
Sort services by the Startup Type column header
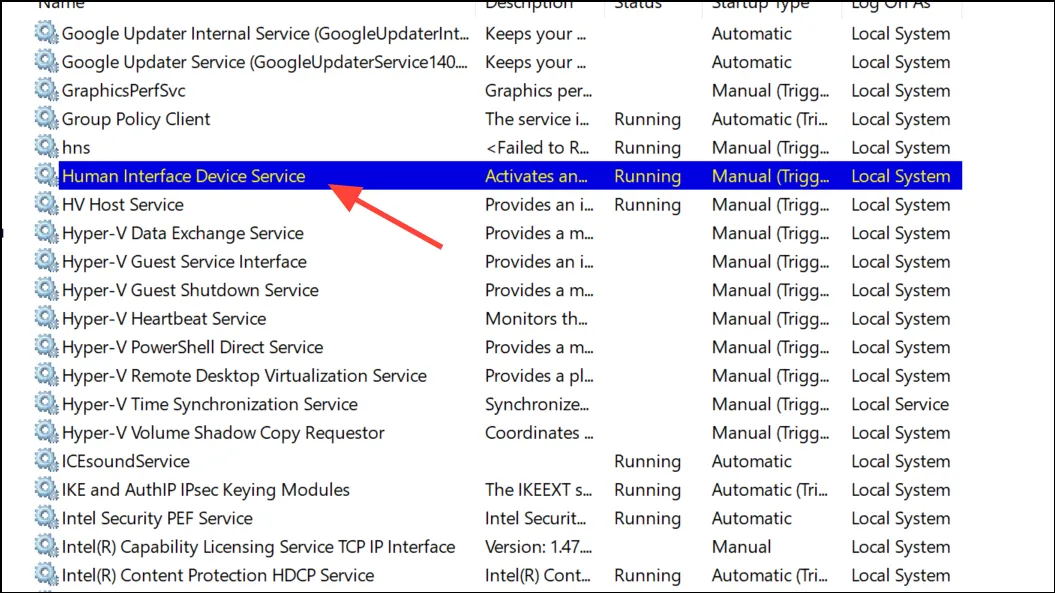tap(760, 5)
